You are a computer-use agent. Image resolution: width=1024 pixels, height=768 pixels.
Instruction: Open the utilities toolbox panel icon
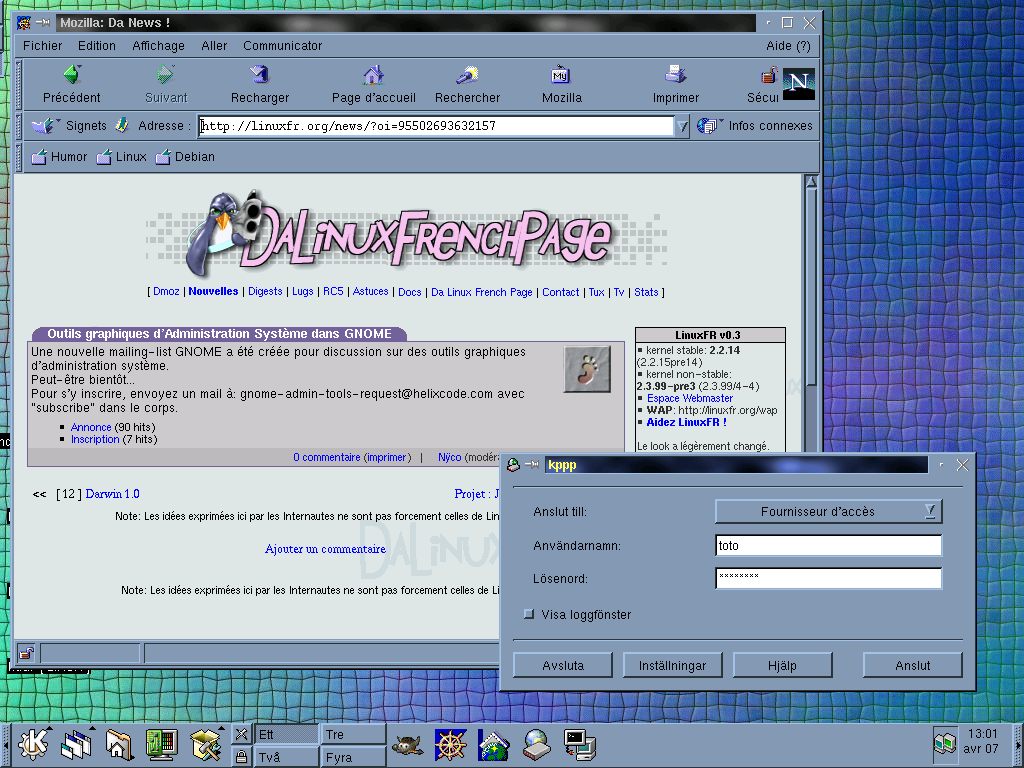tap(206, 744)
